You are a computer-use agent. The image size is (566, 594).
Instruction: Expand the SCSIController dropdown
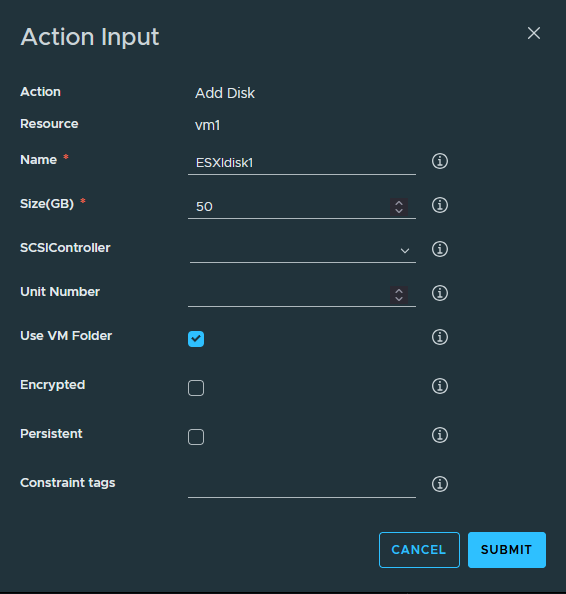(303, 250)
